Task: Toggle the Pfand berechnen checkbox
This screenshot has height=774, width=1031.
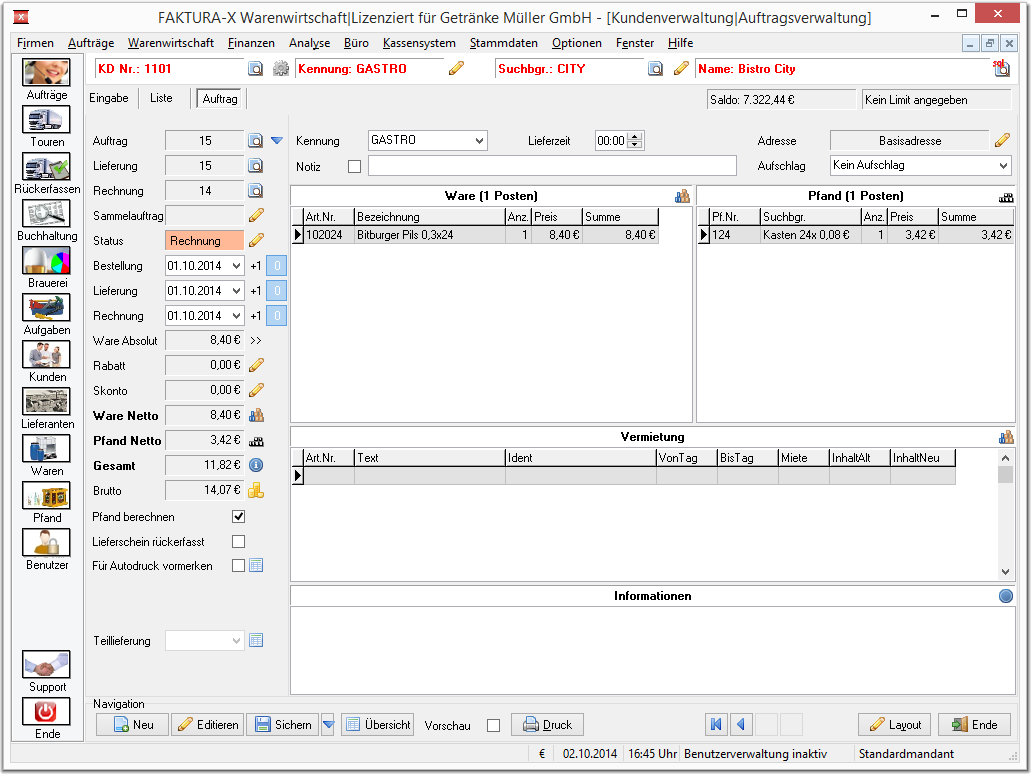Action: 239,517
